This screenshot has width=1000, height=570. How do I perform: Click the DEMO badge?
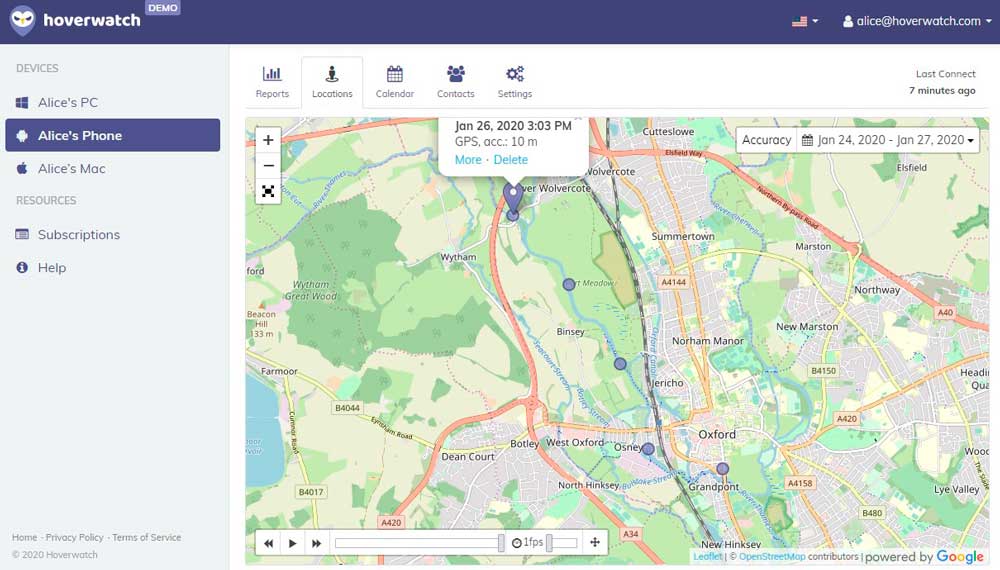pyautogui.click(x=163, y=8)
